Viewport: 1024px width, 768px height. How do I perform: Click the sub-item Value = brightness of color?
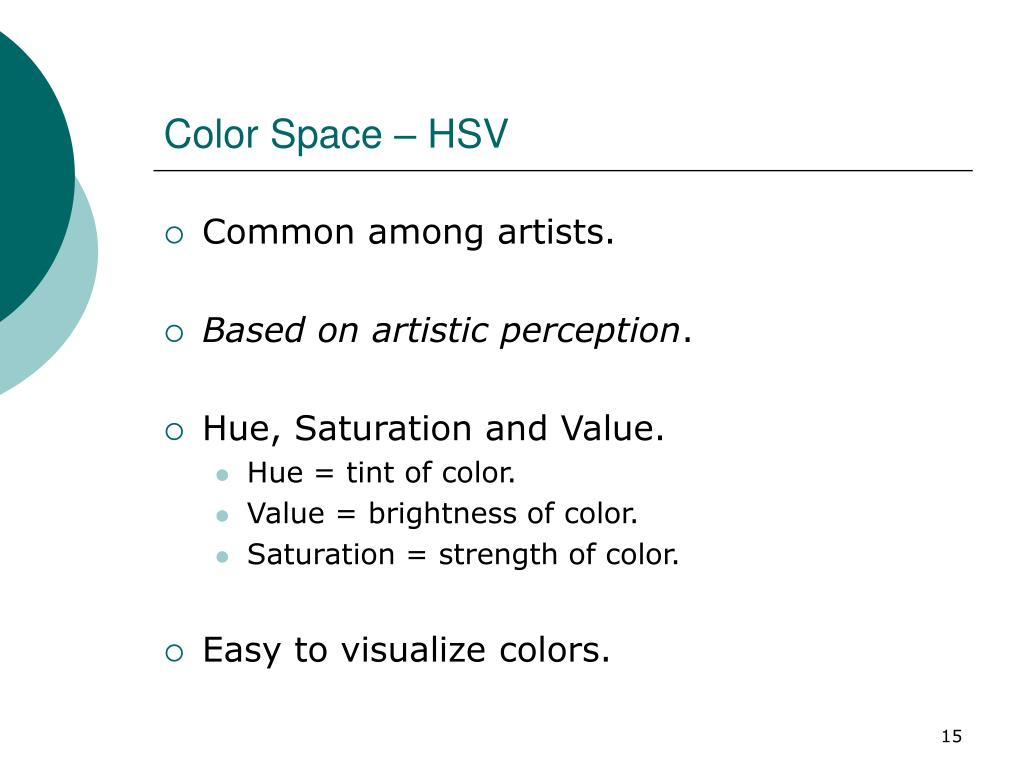tap(442, 514)
